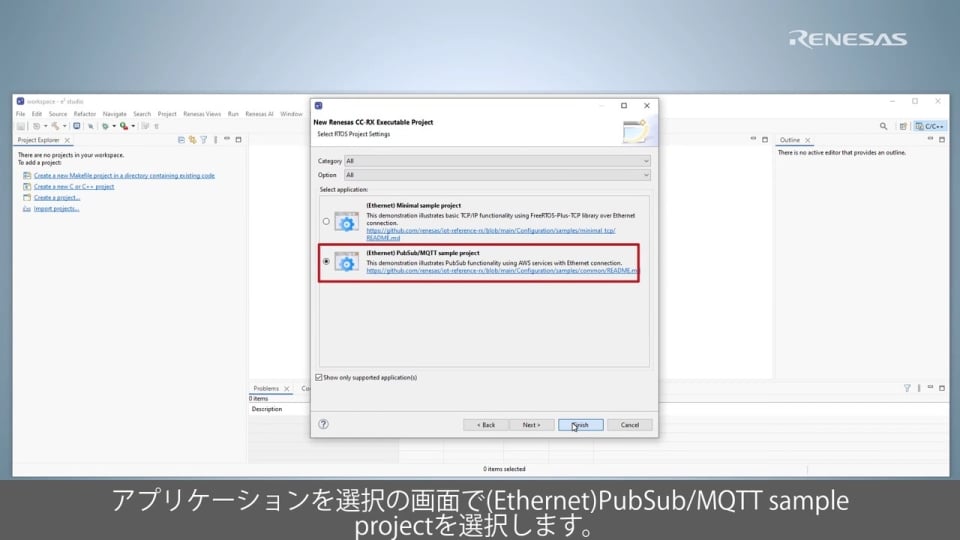
Task: Click the toolbar search magnifier icon
Action: click(884, 126)
